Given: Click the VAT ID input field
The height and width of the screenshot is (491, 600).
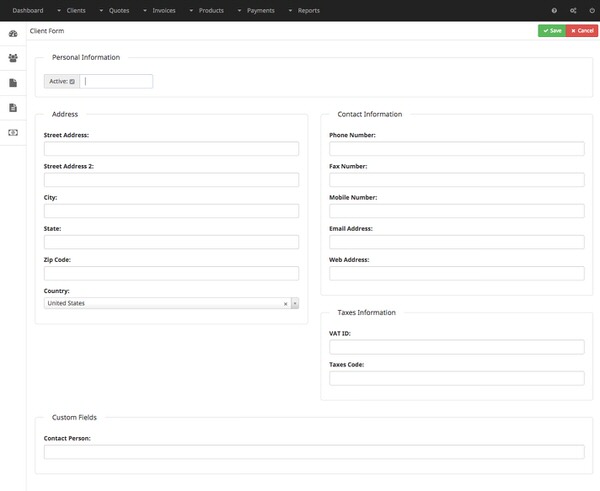Looking at the screenshot, I should click(x=457, y=347).
